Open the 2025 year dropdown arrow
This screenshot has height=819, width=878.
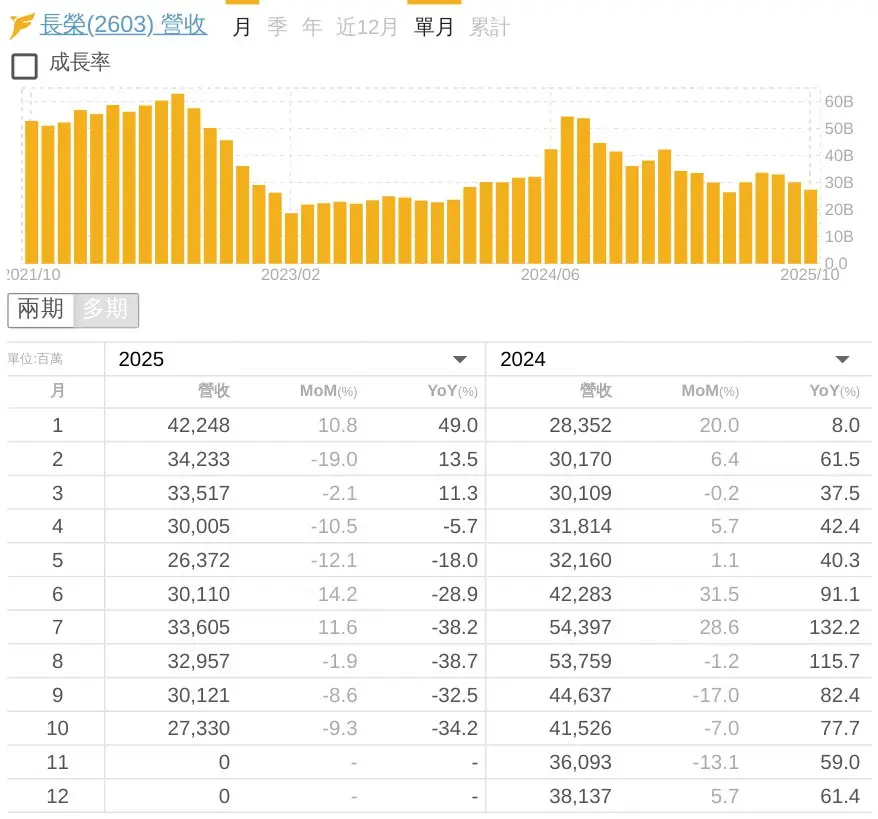460,360
